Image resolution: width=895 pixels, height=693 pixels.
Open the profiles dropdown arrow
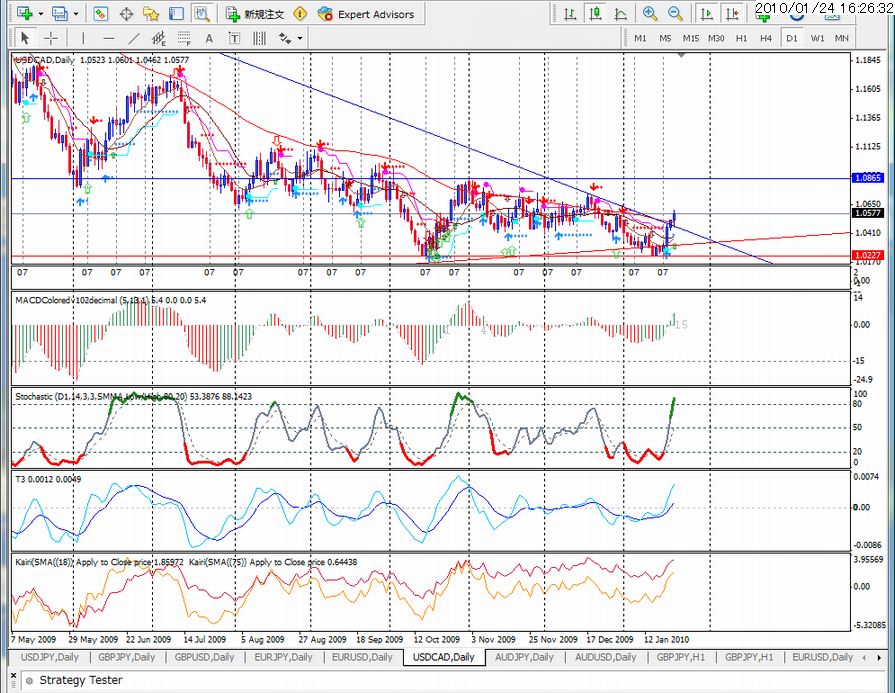[x=76, y=14]
